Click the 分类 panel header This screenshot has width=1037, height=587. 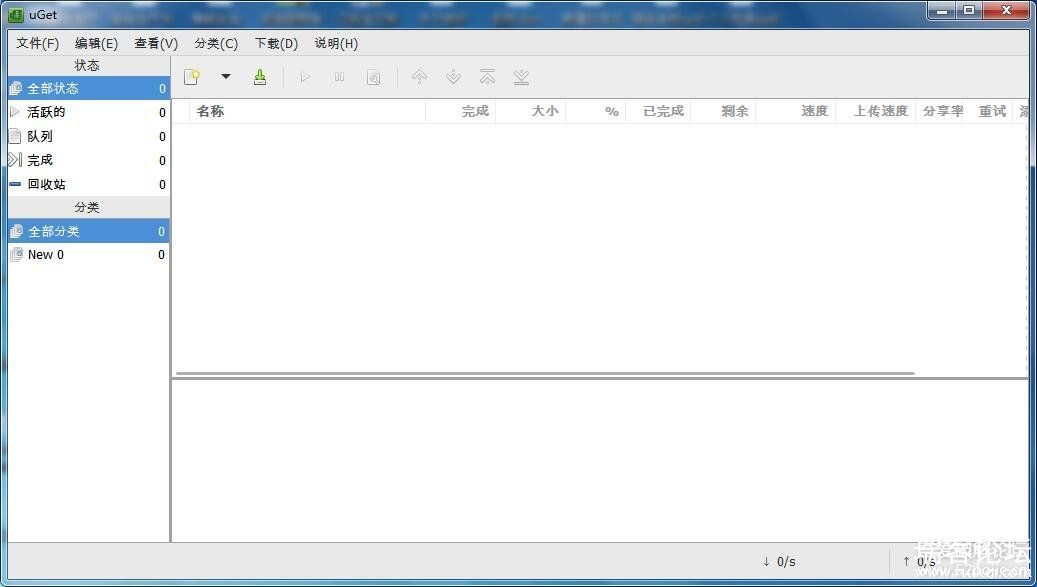click(89, 208)
